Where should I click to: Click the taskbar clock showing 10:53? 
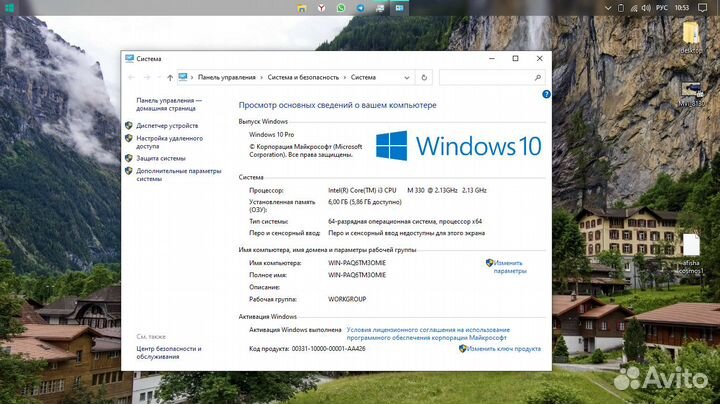682,8
